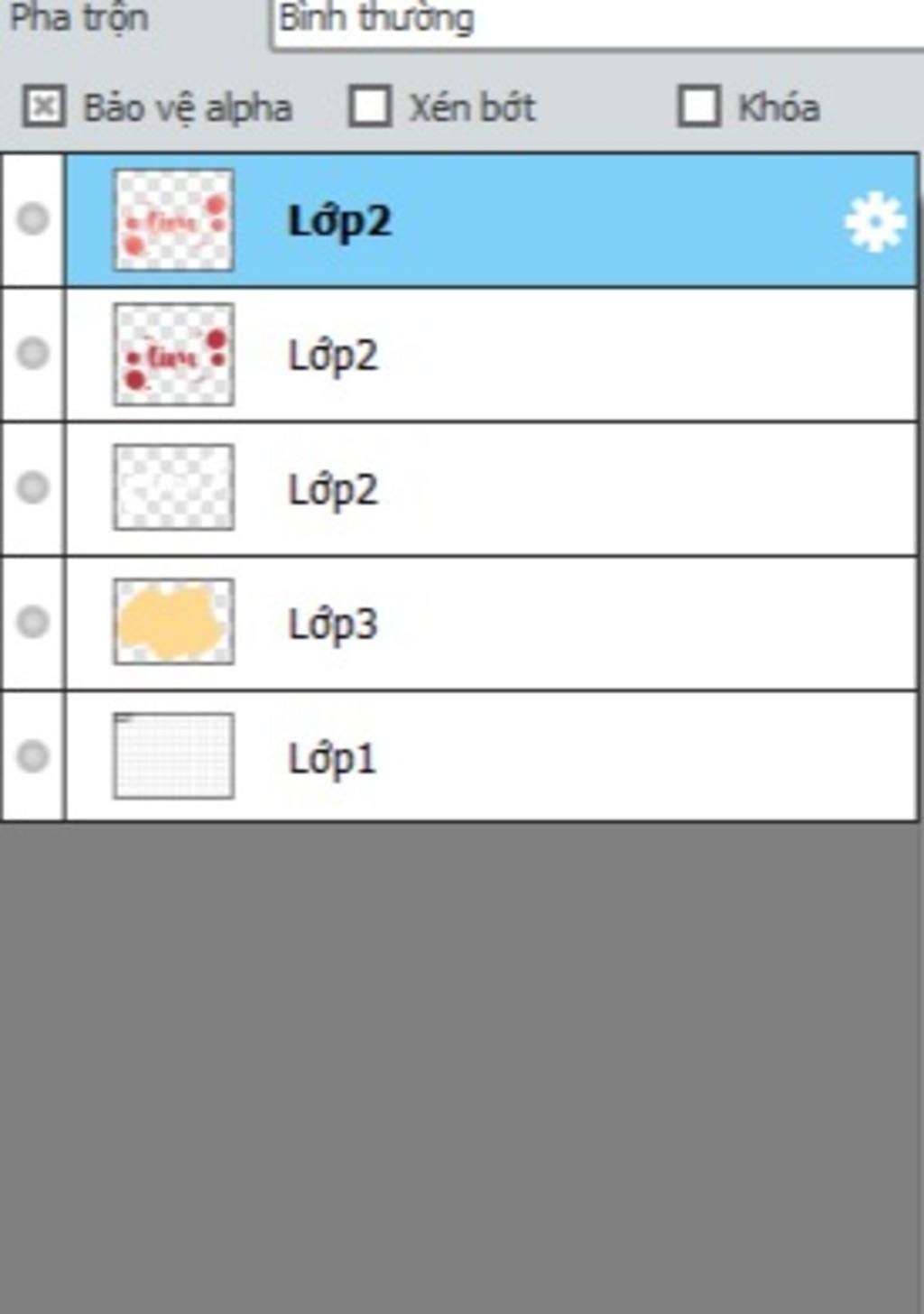
Task: Enable the Xén bớt checkbox
Action: 370,106
